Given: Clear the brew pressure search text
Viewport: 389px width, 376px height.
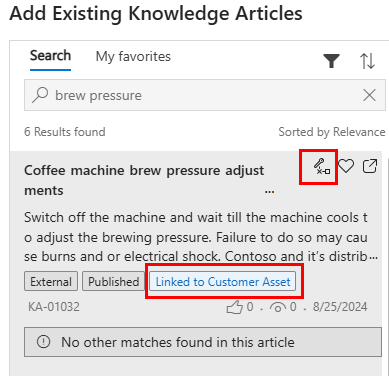Looking at the screenshot, I should pyautogui.click(x=369, y=95).
